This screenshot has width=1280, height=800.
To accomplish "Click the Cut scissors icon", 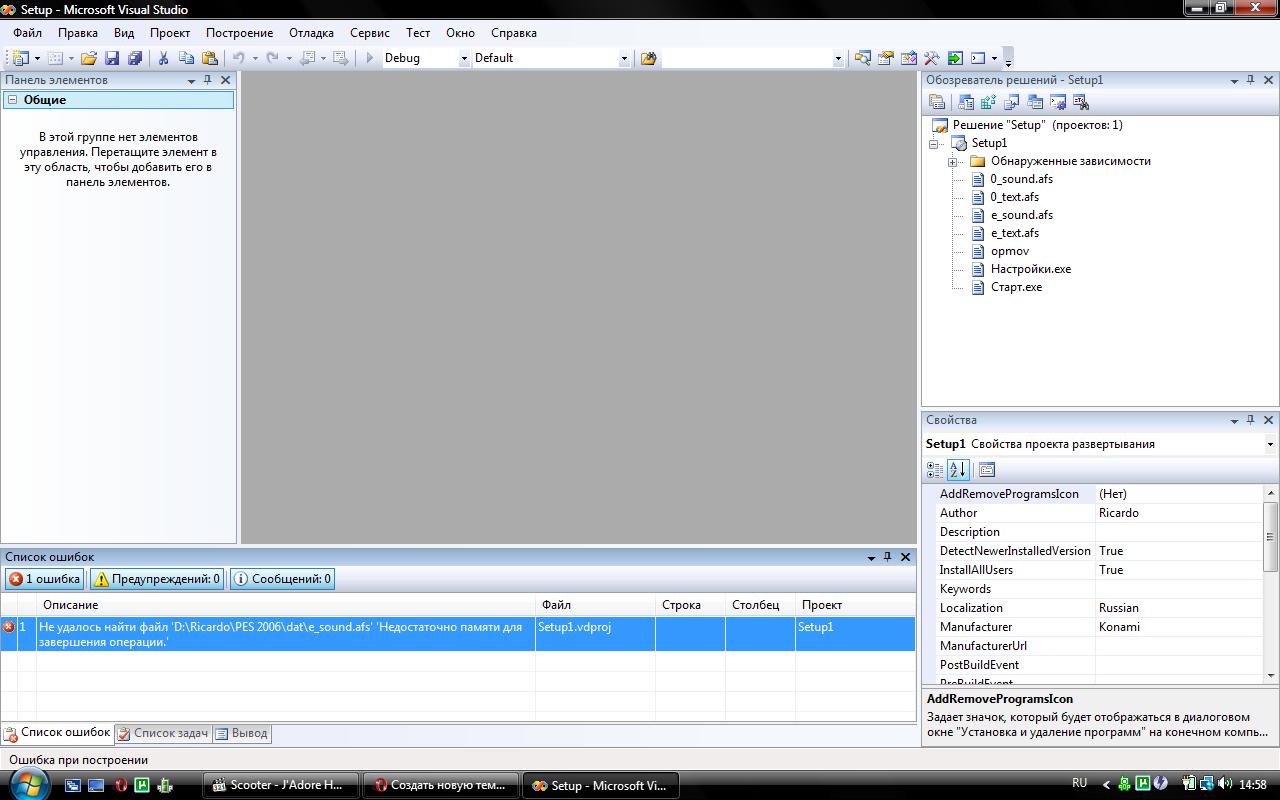I will pos(163,58).
